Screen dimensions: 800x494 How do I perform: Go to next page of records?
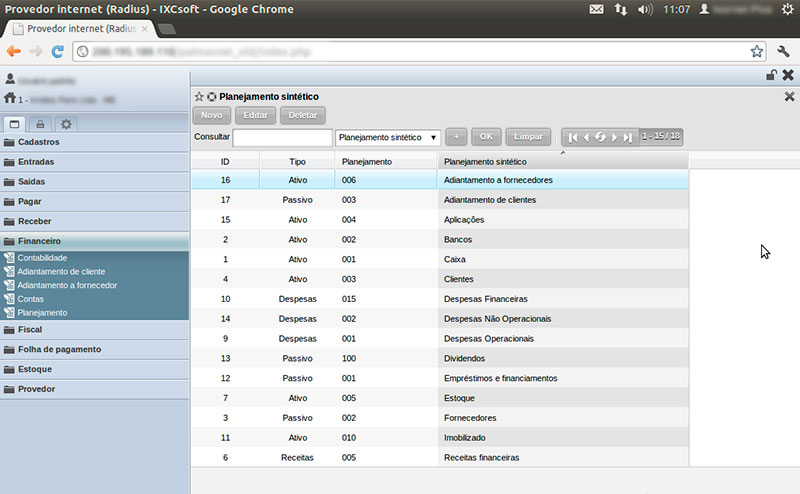[614, 137]
